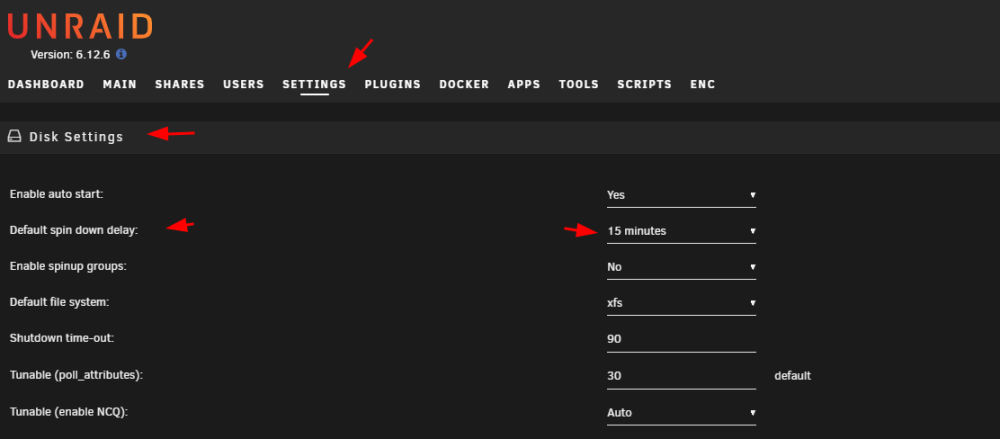The width and height of the screenshot is (1000, 439).
Task: Click the Disk Settings drive icon
Action: pyautogui.click(x=14, y=137)
